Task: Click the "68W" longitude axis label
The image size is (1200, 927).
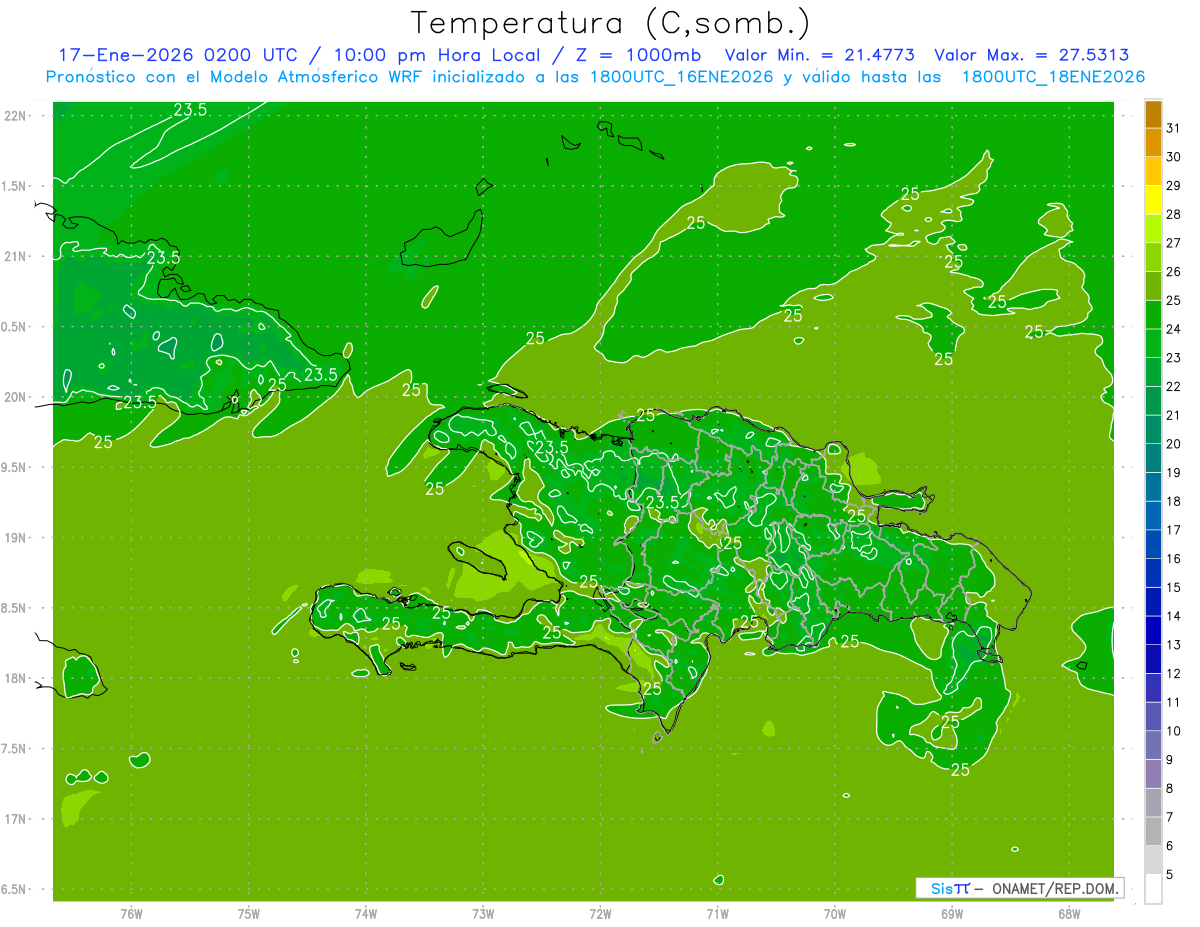Action: tap(1068, 913)
